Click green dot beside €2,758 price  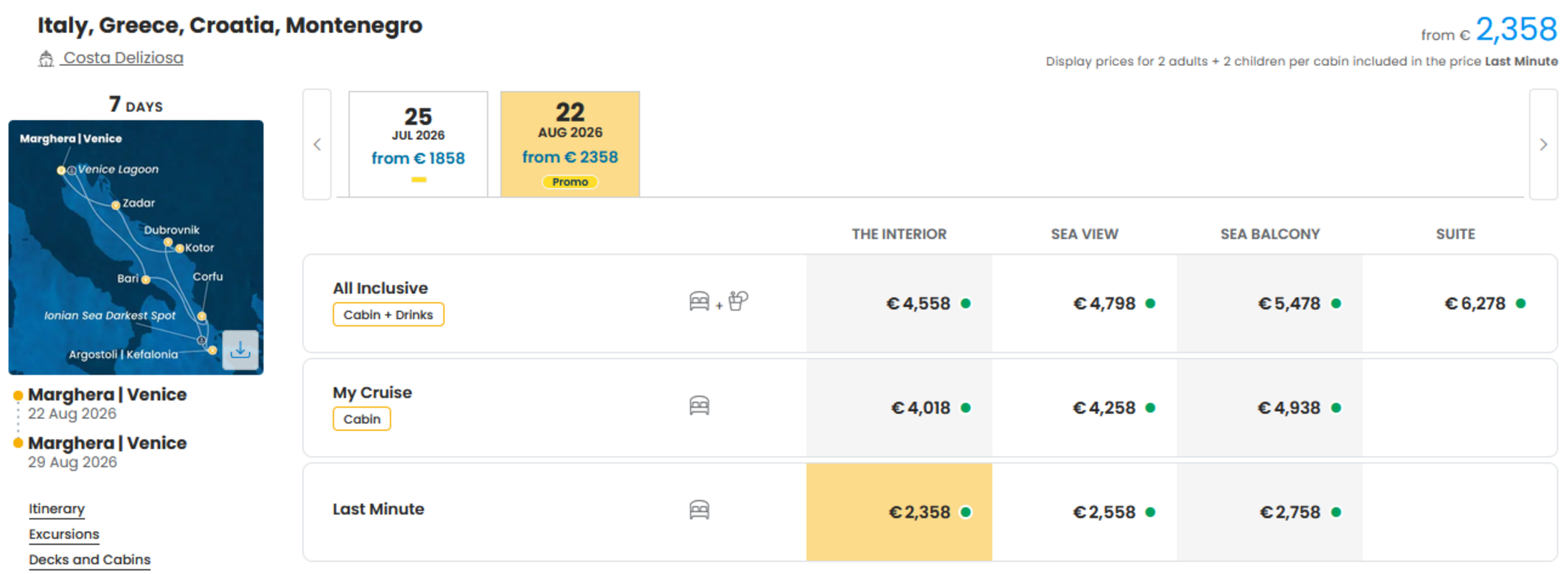[x=1336, y=512]
